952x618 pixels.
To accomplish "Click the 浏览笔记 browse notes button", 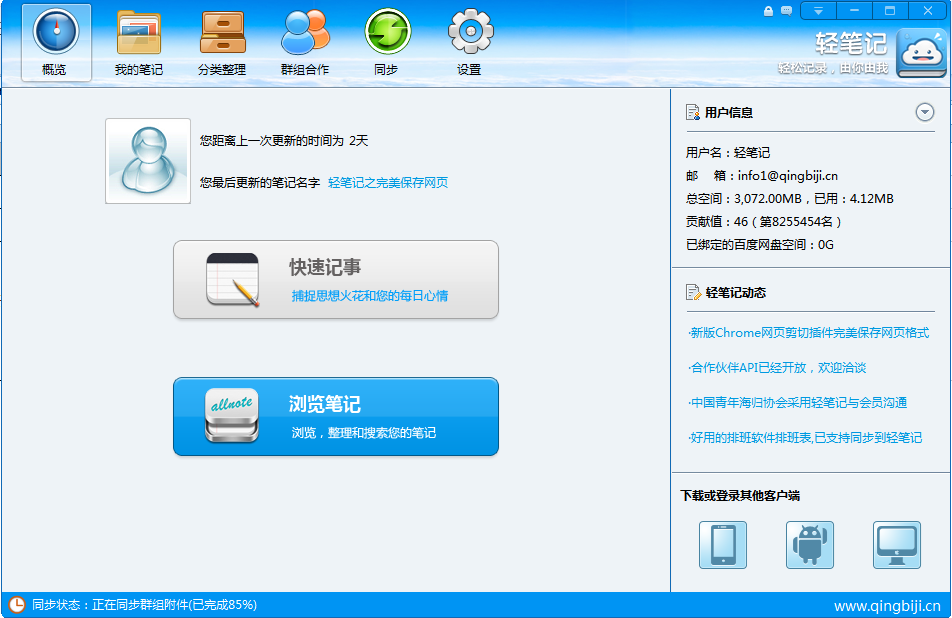I will [x=336, y=416].
